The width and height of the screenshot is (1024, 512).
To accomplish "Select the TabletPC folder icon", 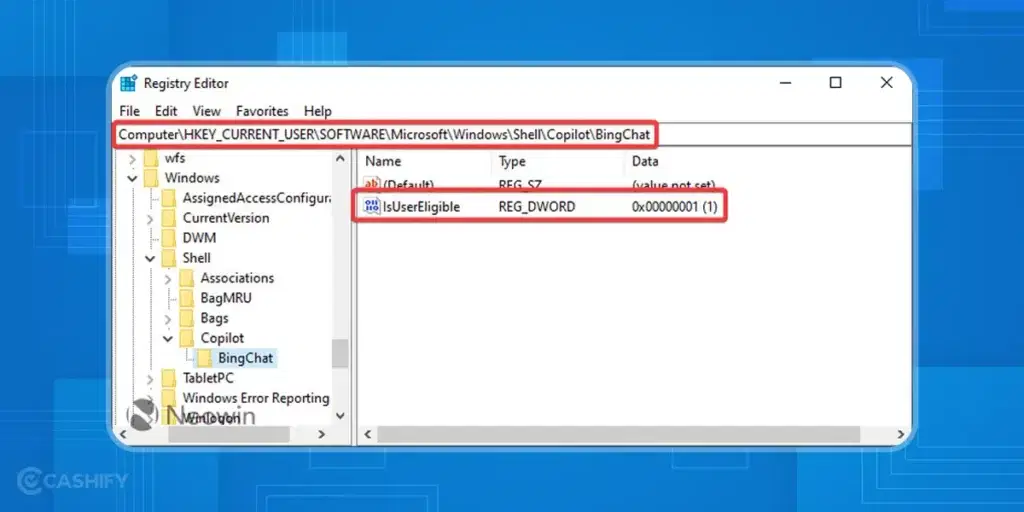I will pyautogui.click(x=168, y=377).
